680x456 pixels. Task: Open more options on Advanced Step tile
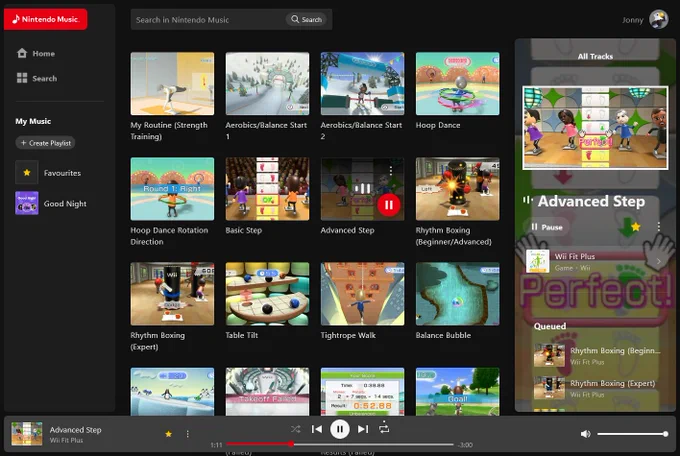coord(391,171)
